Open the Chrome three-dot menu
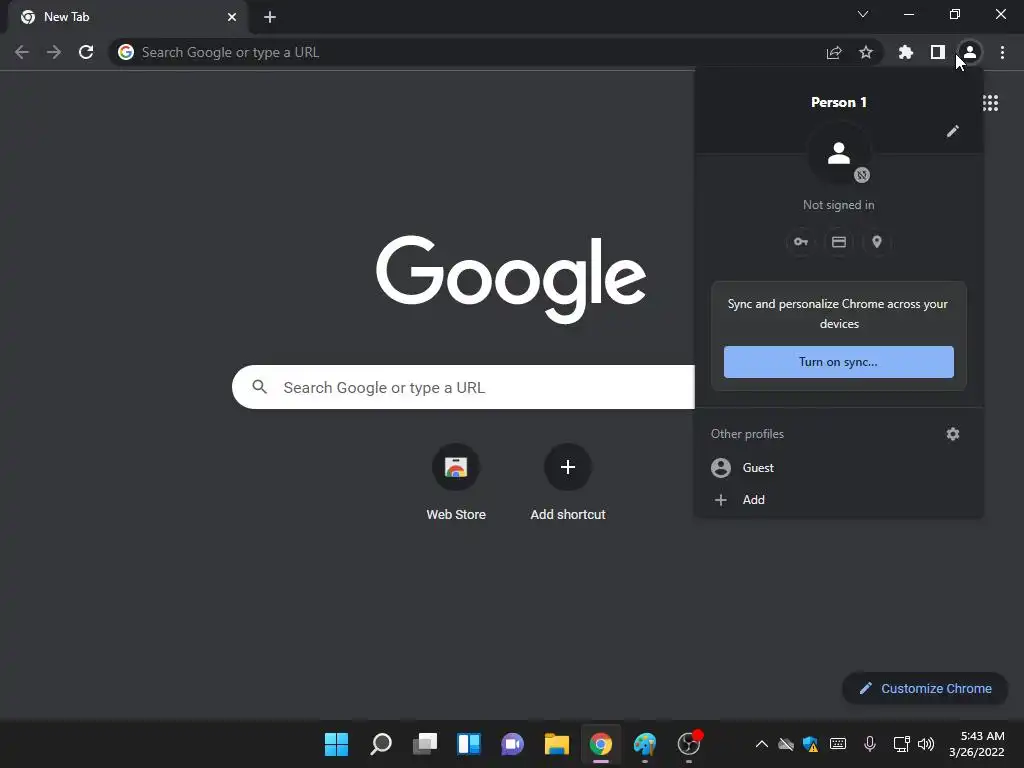Viewport: 1024px width, 768px height. (x=1002, y=52)
